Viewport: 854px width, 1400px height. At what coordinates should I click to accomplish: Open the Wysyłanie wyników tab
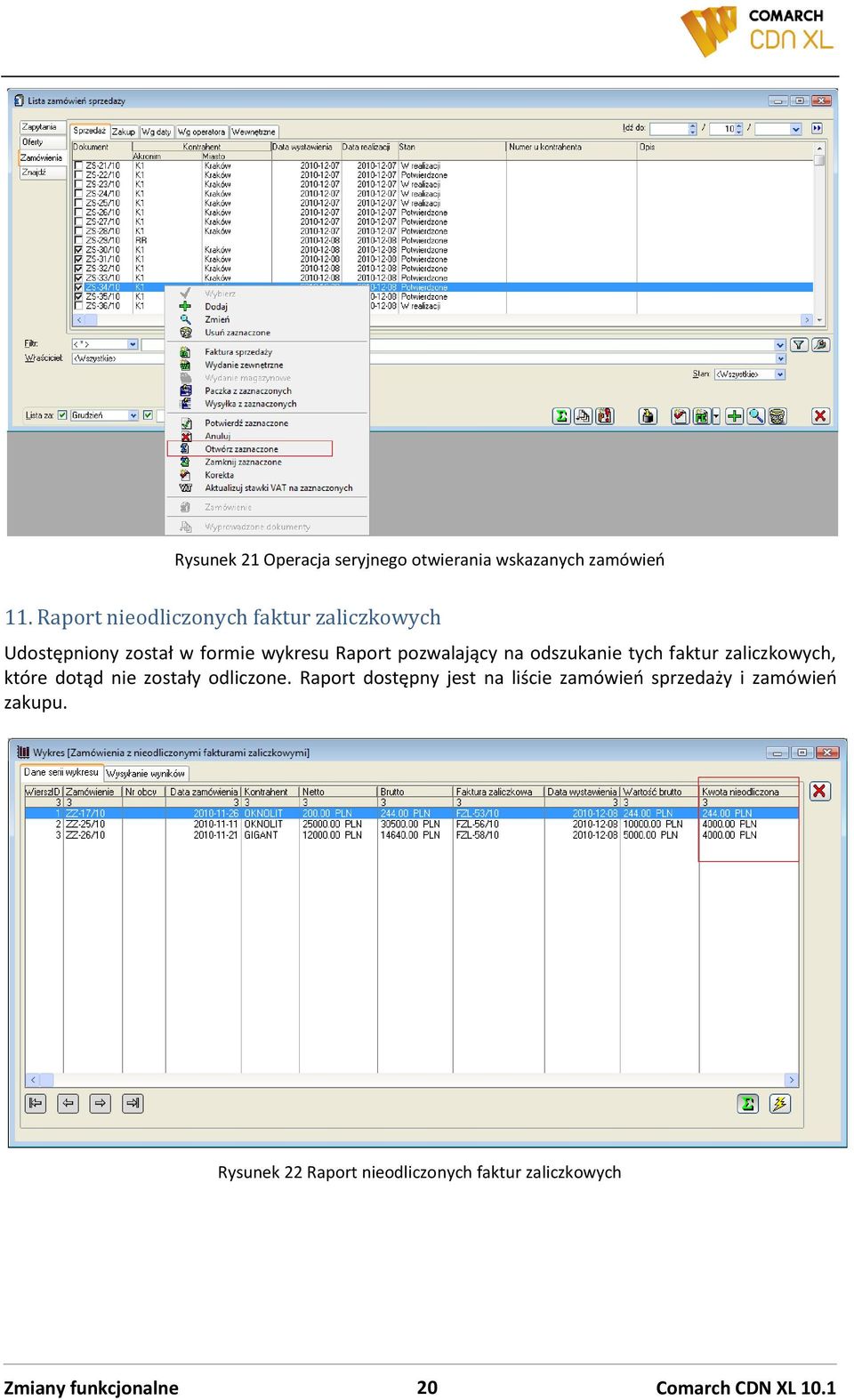(146, 773)
